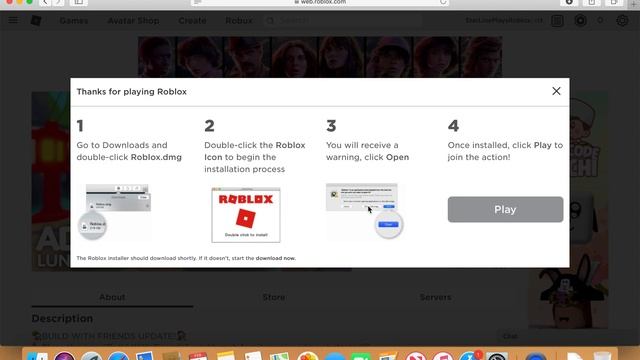Close the Thanks for playing Roblox dialog

[556, 91]
